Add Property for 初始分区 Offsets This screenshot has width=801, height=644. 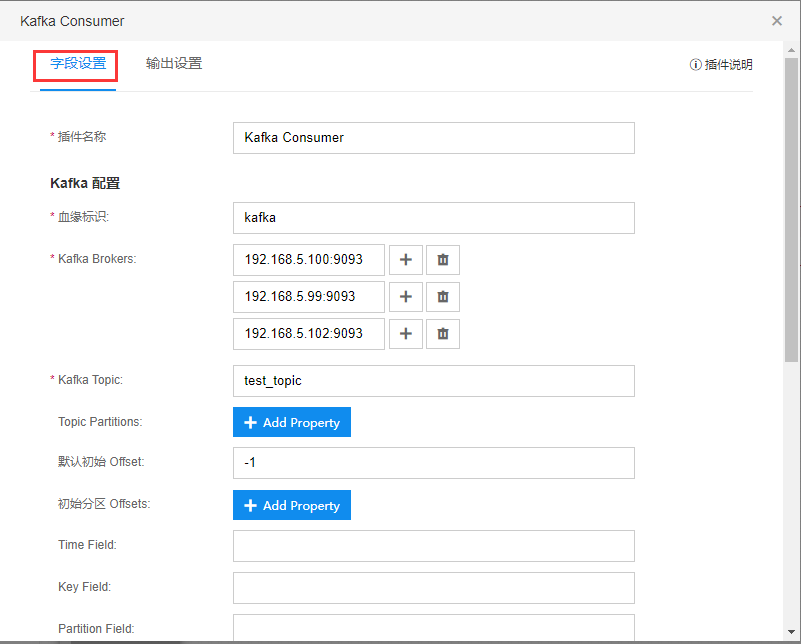point(292,505)
